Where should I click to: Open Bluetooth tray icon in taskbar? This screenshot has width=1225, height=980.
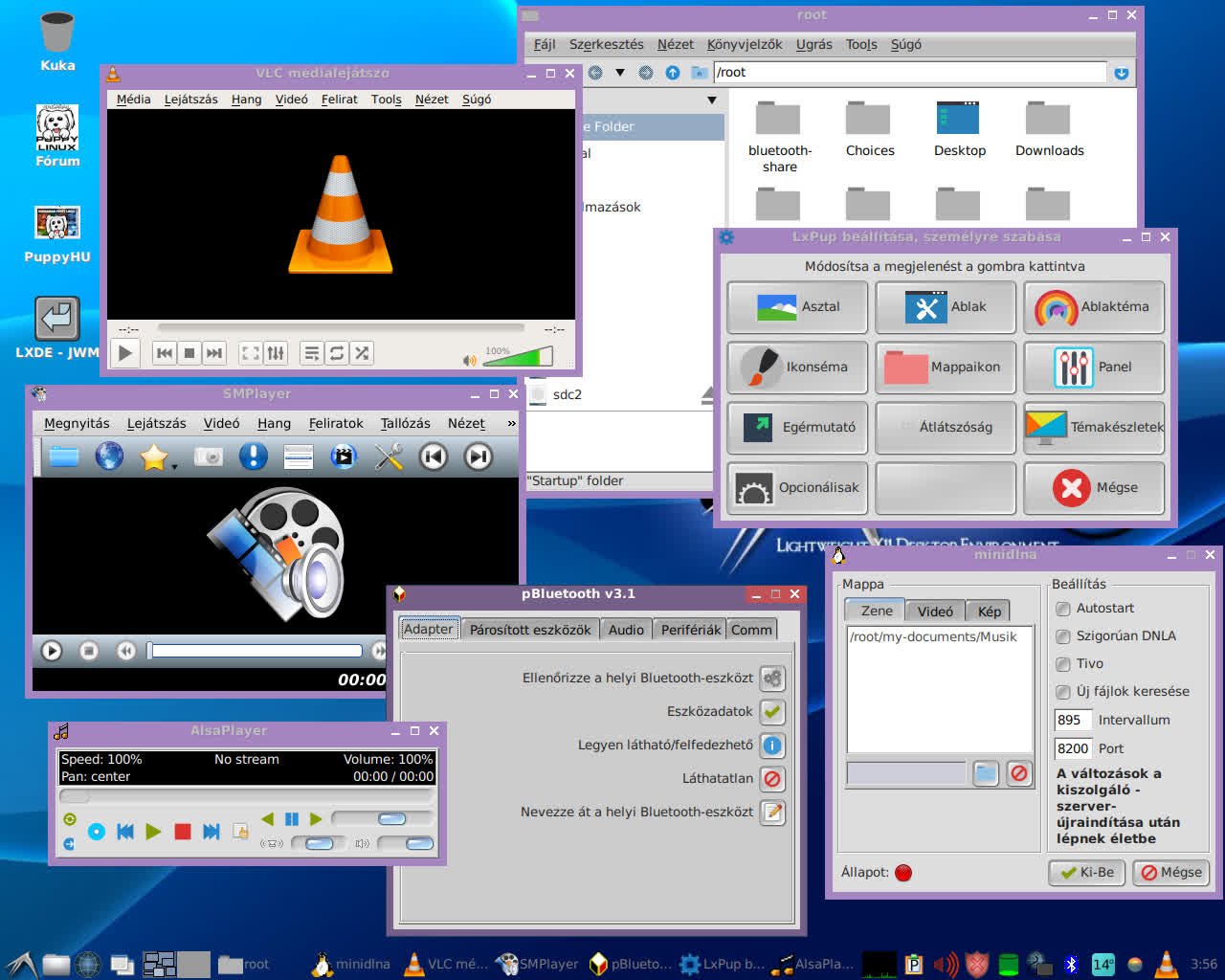pos(1073,964)
